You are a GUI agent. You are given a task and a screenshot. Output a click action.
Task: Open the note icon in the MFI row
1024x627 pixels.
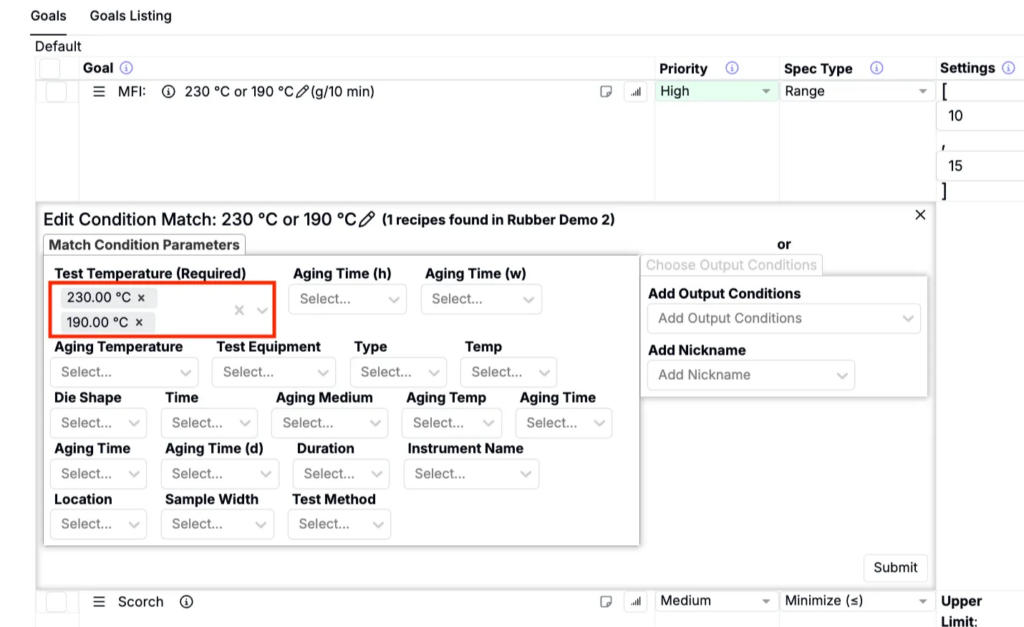(606, 92)
